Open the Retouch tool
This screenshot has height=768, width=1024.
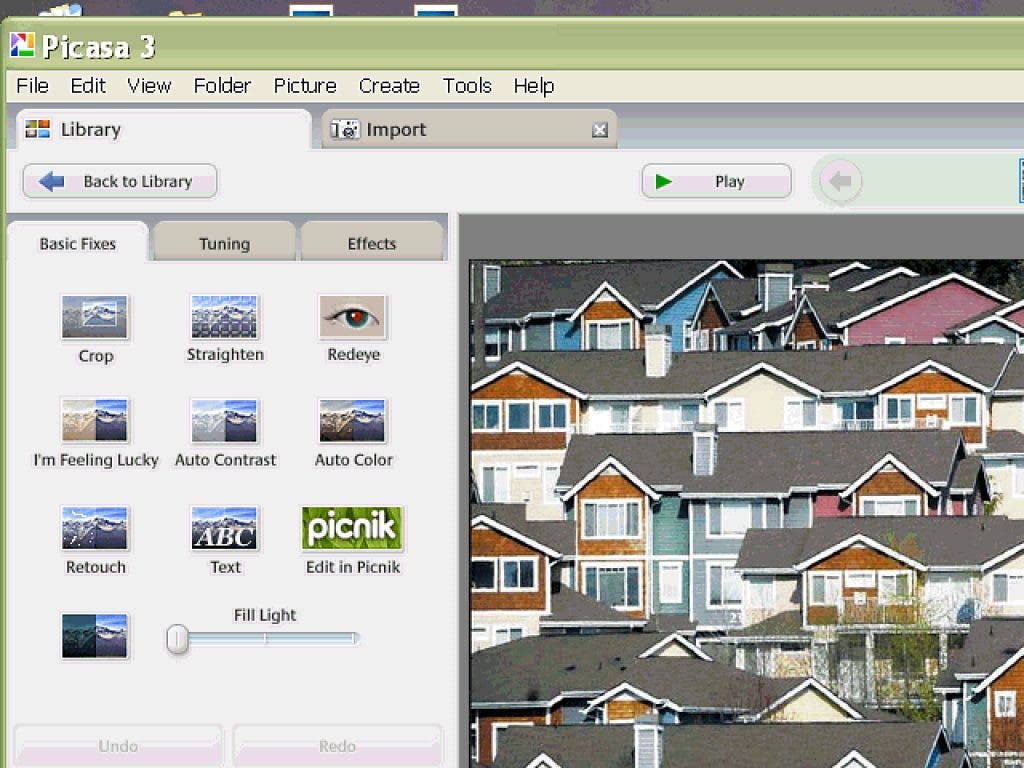pyautogui.click(x=95, y=529)
